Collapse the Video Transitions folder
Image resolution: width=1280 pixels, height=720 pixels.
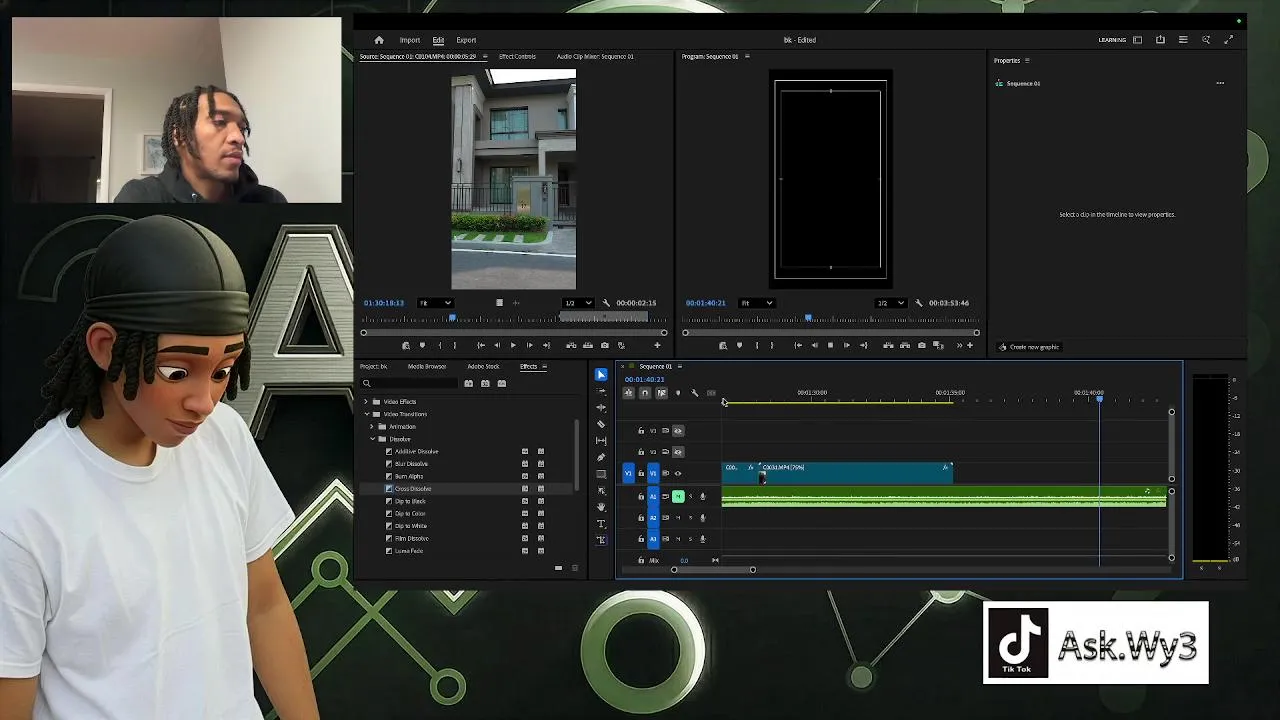pos(366,414)
